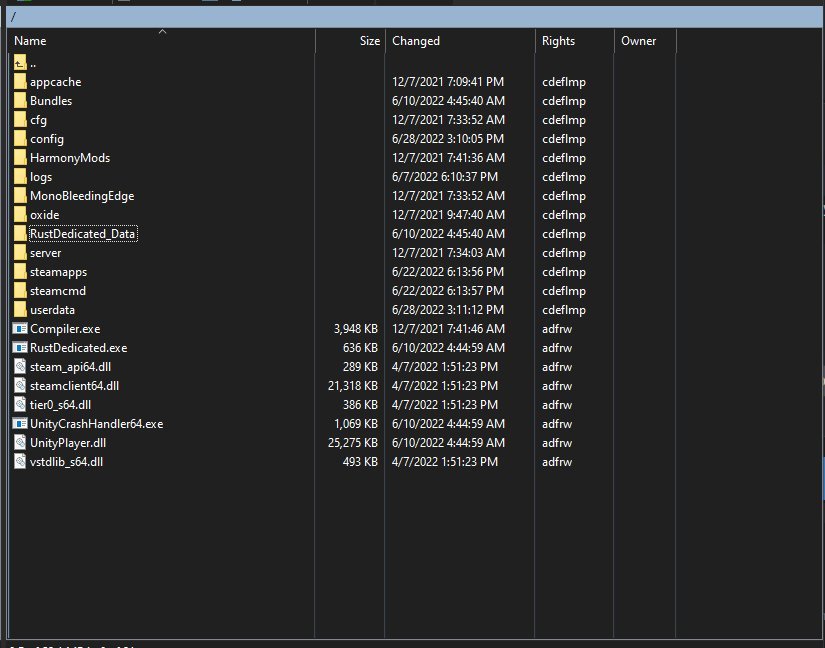Select the cfg folder icon
This screenshot has width=825, height=648.
[x=20, y=120]
